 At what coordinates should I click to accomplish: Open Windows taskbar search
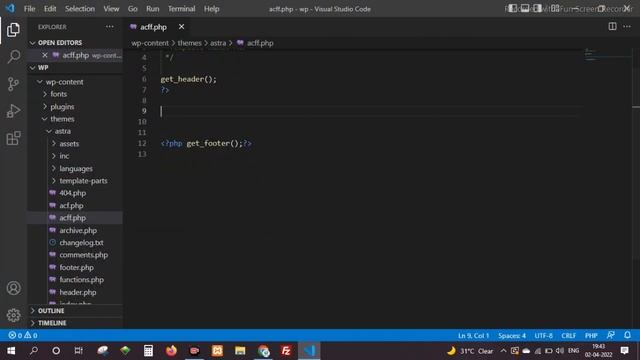(34, 351)
